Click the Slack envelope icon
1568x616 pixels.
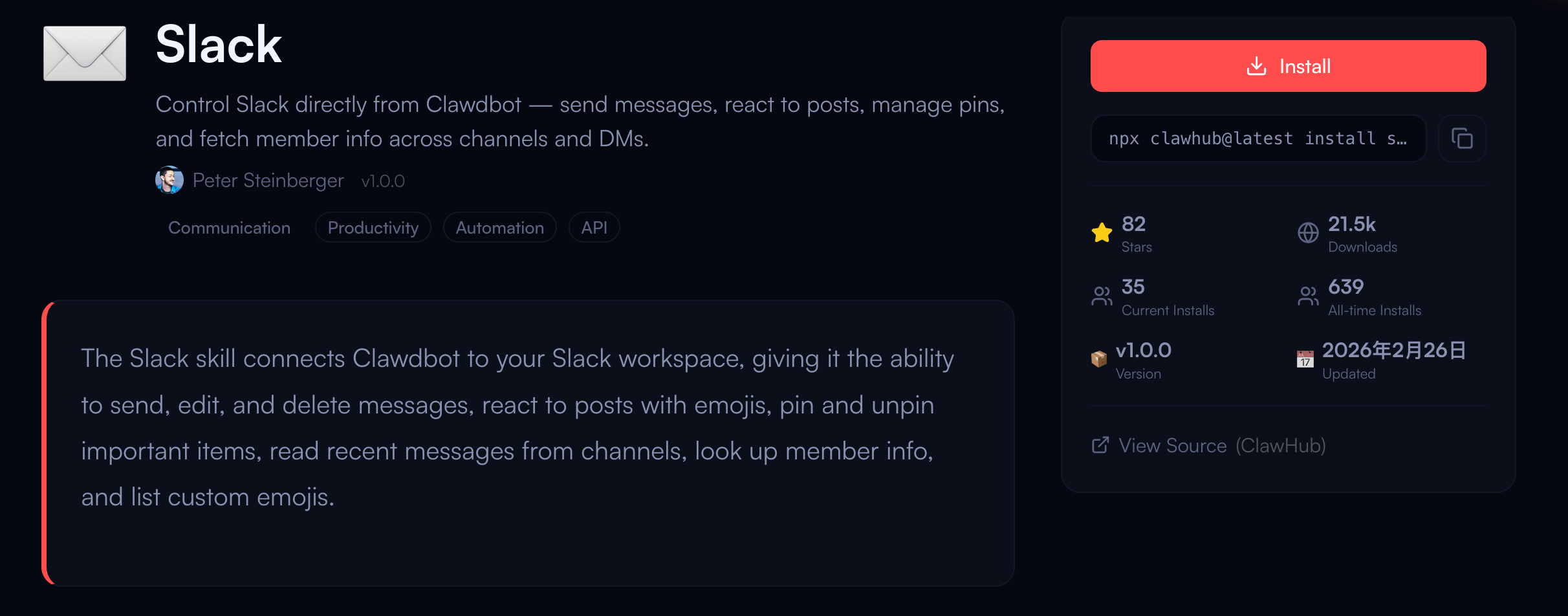(x=85, y=53)
